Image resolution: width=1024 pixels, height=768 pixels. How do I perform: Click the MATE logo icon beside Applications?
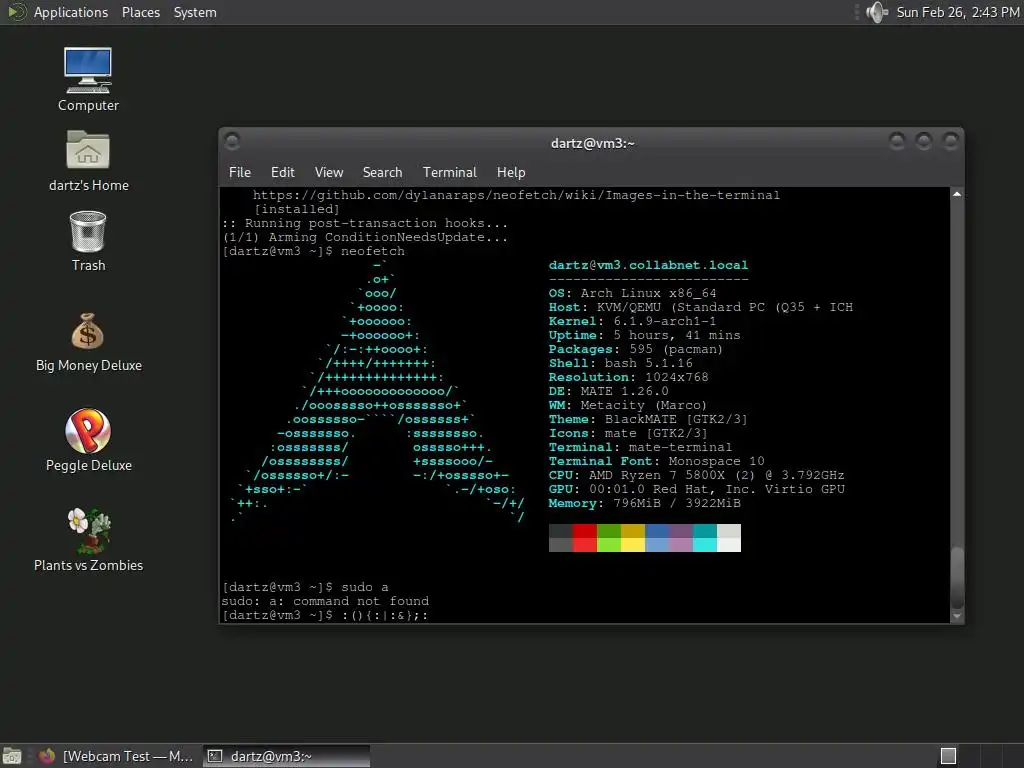(x=16, y=12)
